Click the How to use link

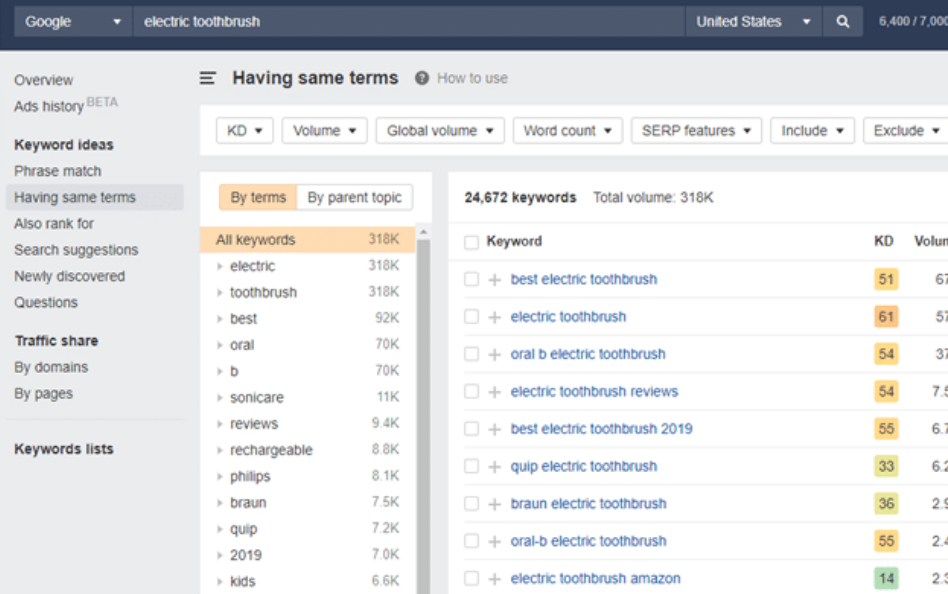[472, 79]
